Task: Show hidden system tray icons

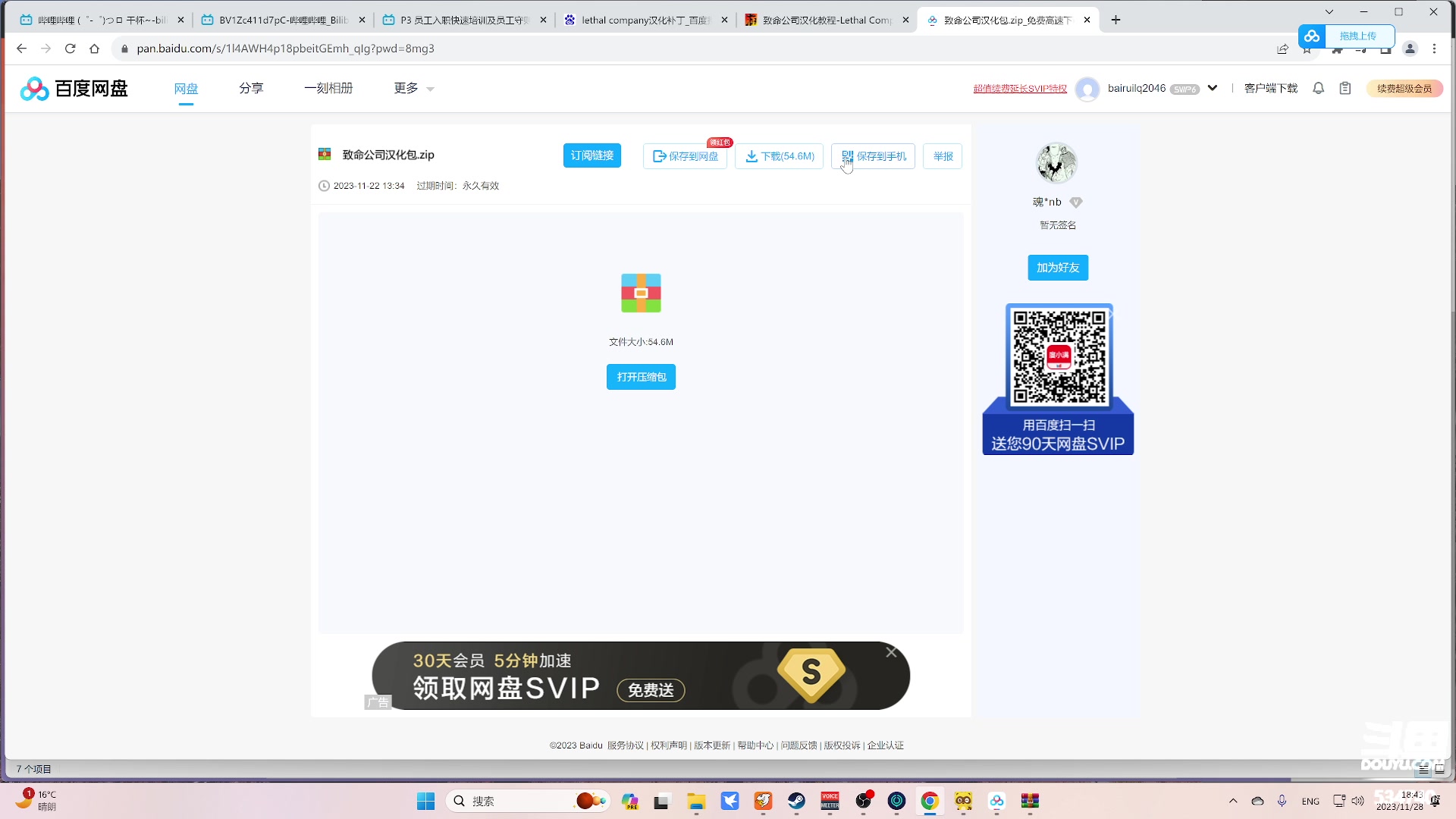Action: (x=1233, y=801)
